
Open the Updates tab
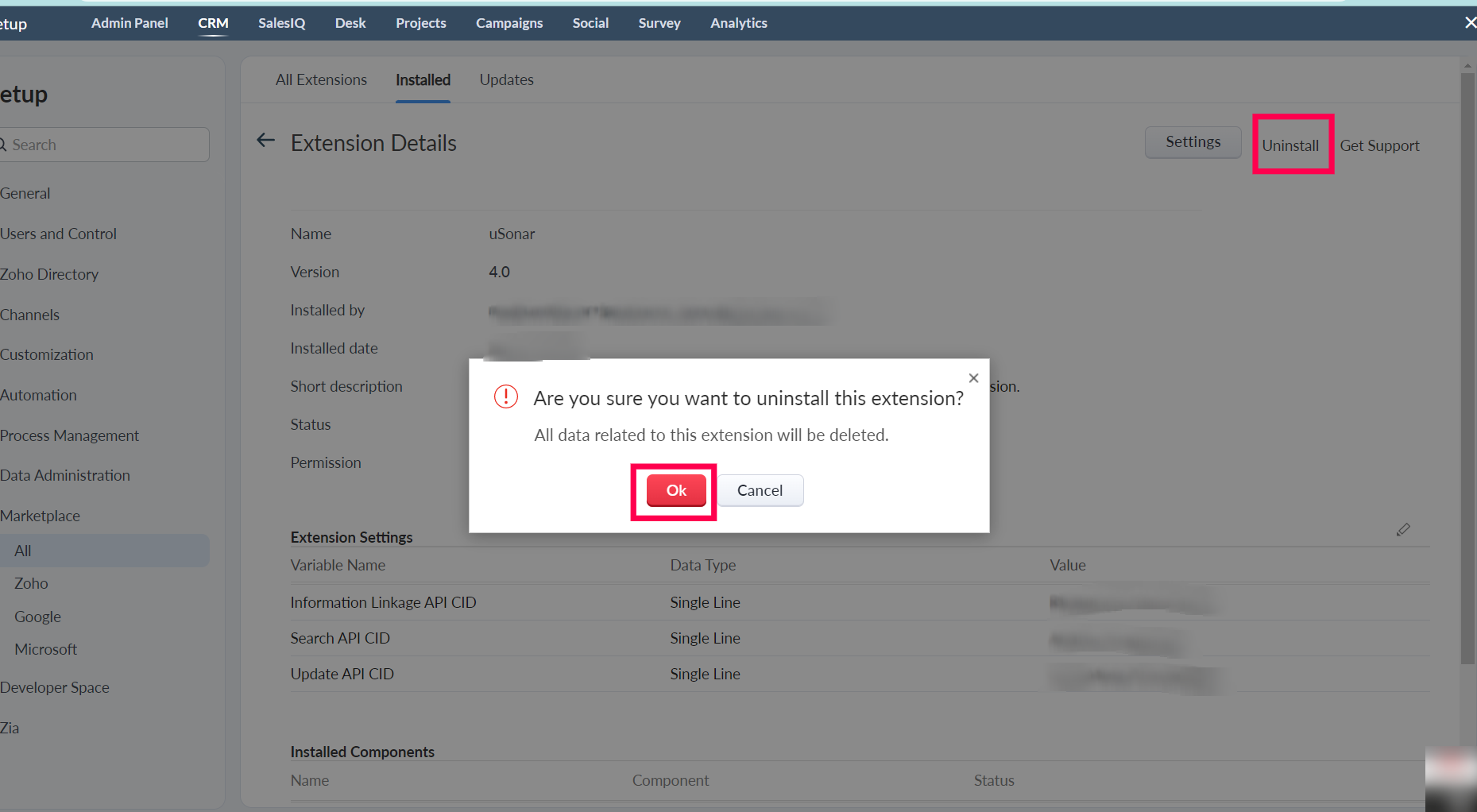pos(506,79)
